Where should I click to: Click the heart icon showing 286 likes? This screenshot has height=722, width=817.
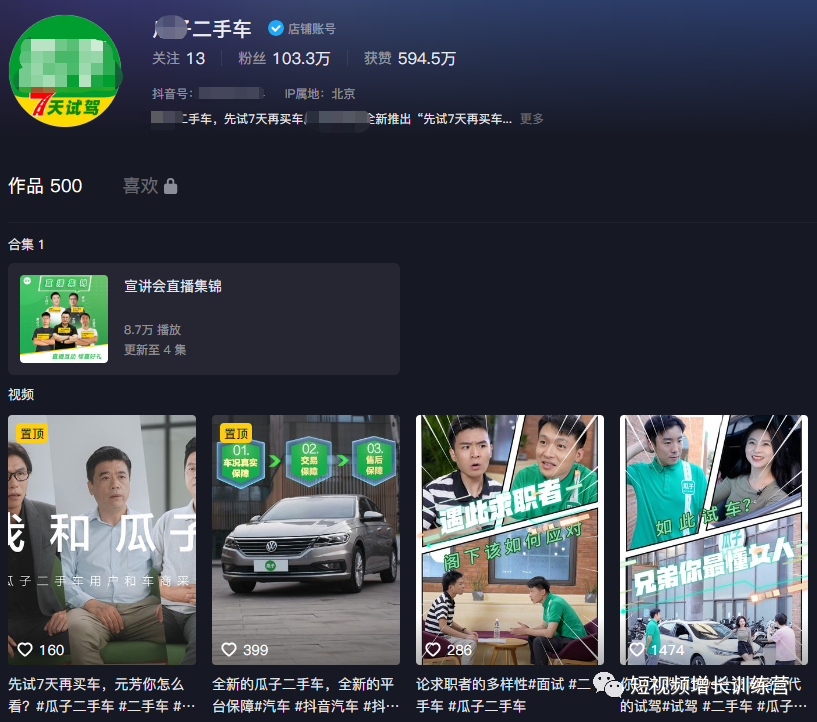point(433,650)
